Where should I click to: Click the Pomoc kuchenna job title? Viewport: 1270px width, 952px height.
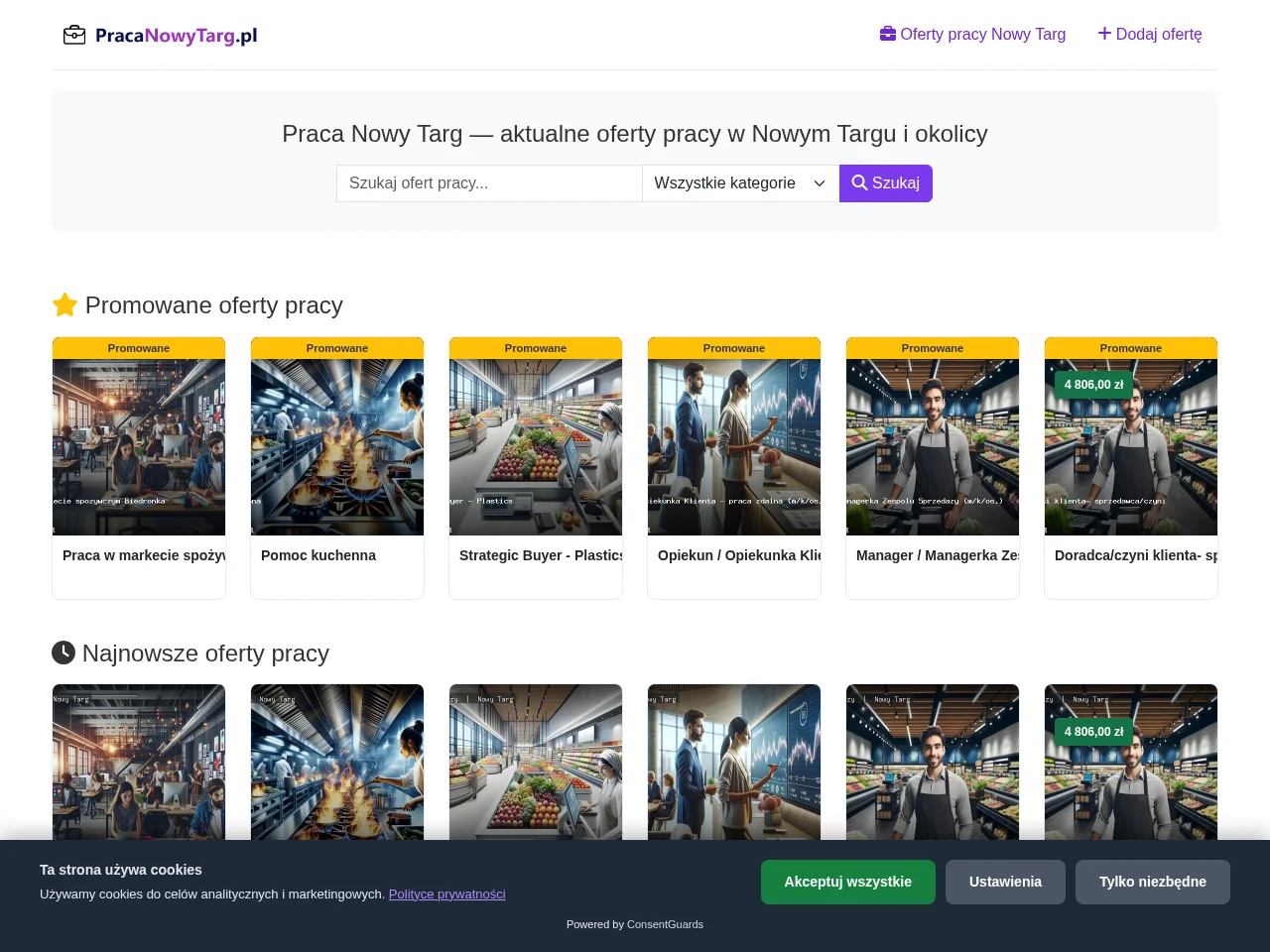[x=318, y=555]
